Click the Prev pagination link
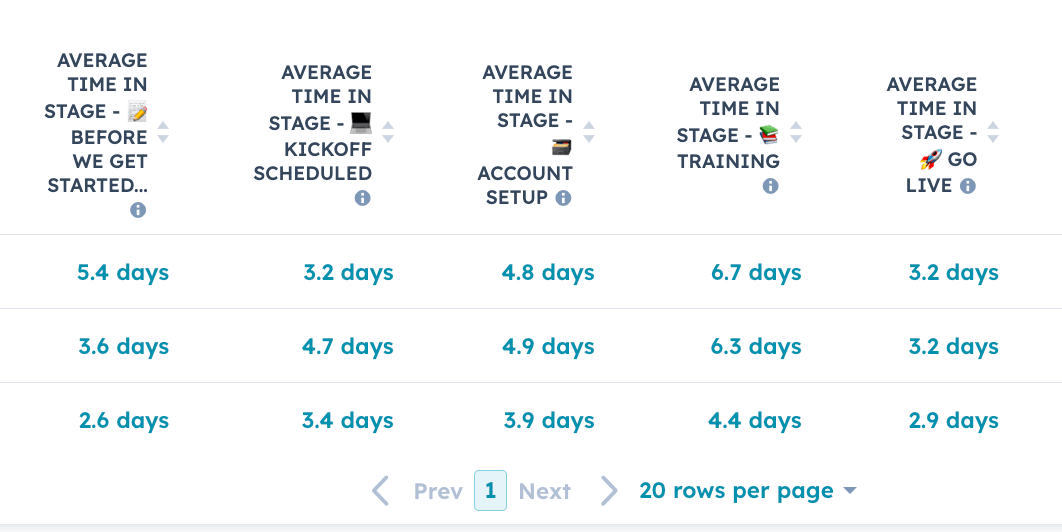1062x532 pixels. click(x=438, y=491)
